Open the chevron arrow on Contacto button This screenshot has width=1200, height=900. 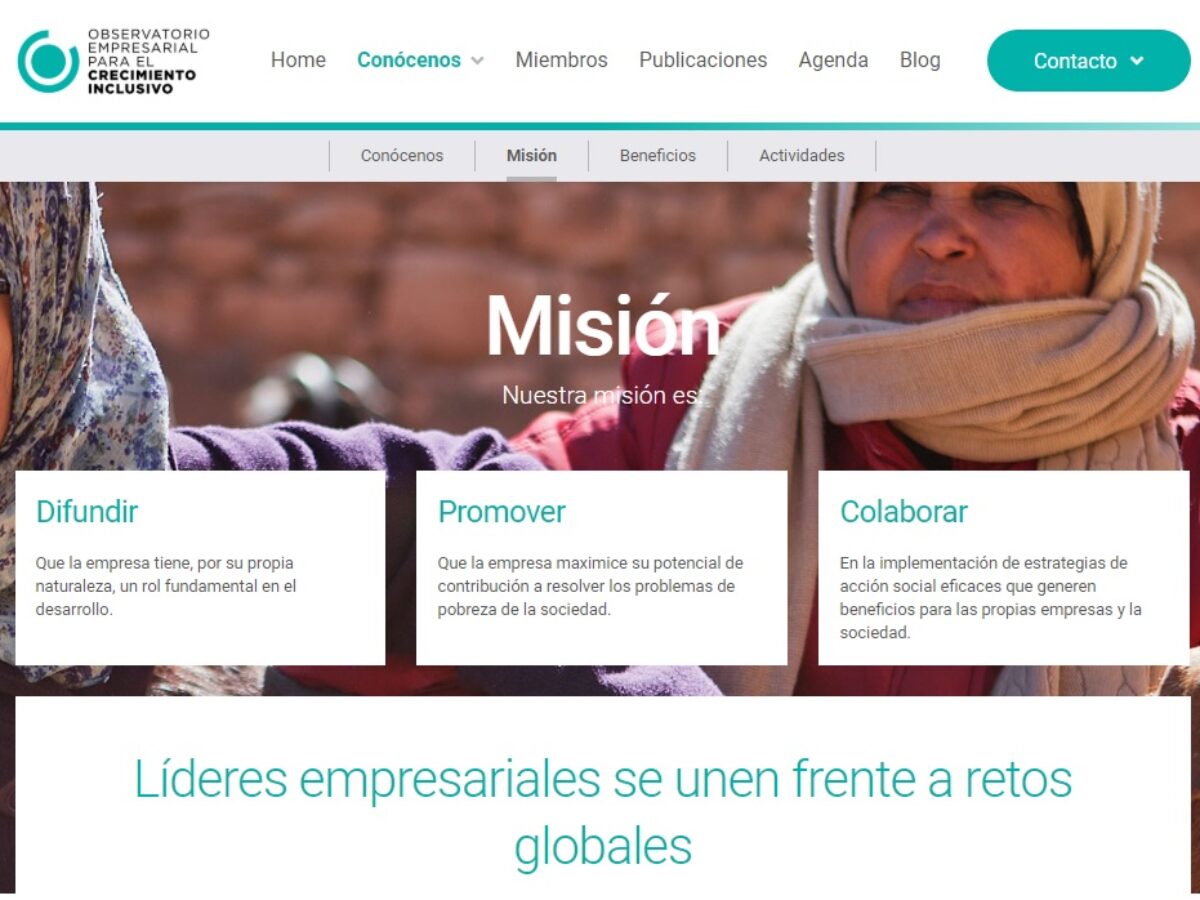click(1137, 61)
